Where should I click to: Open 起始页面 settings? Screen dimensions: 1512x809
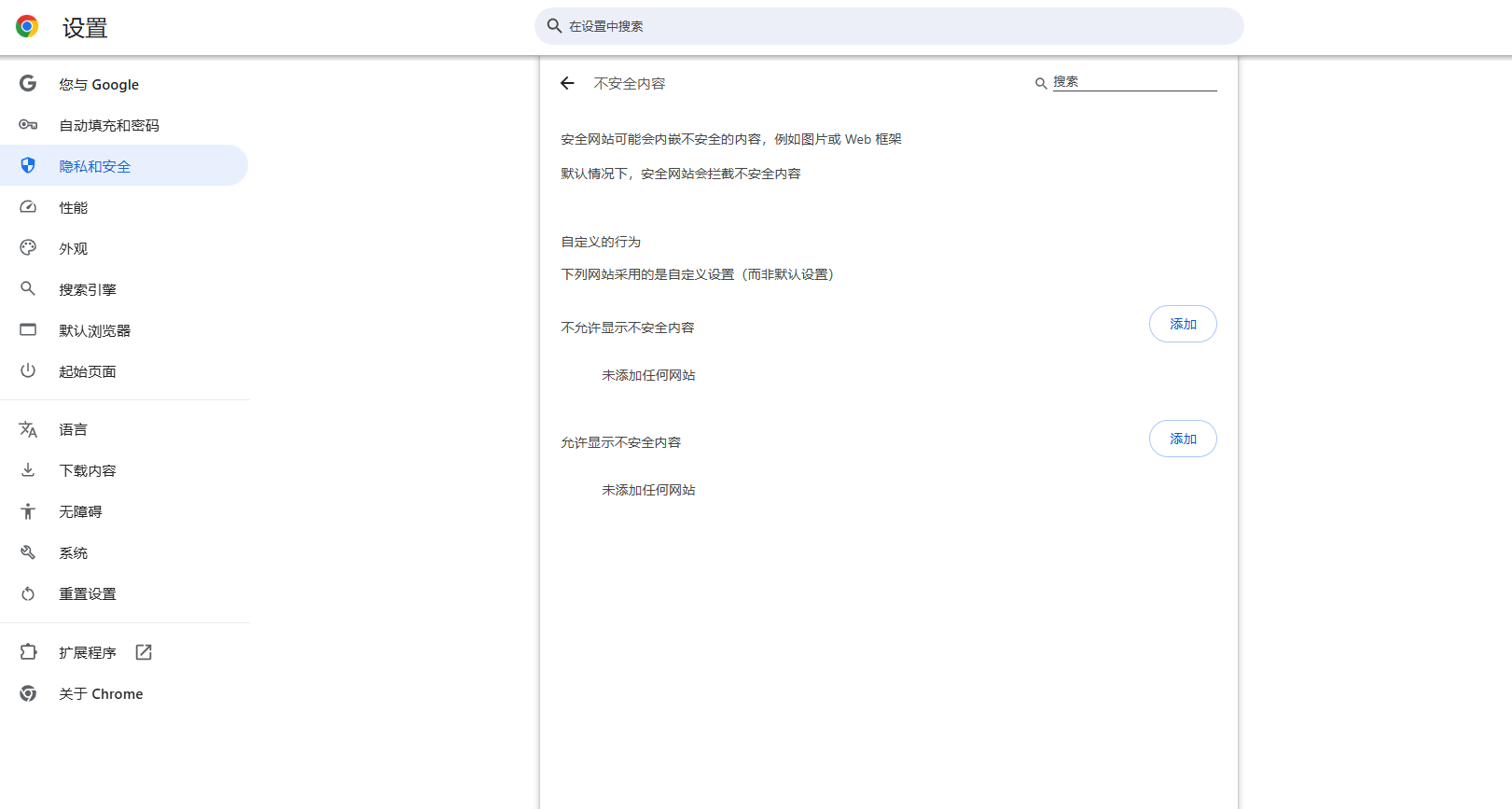tap(124, 371)
